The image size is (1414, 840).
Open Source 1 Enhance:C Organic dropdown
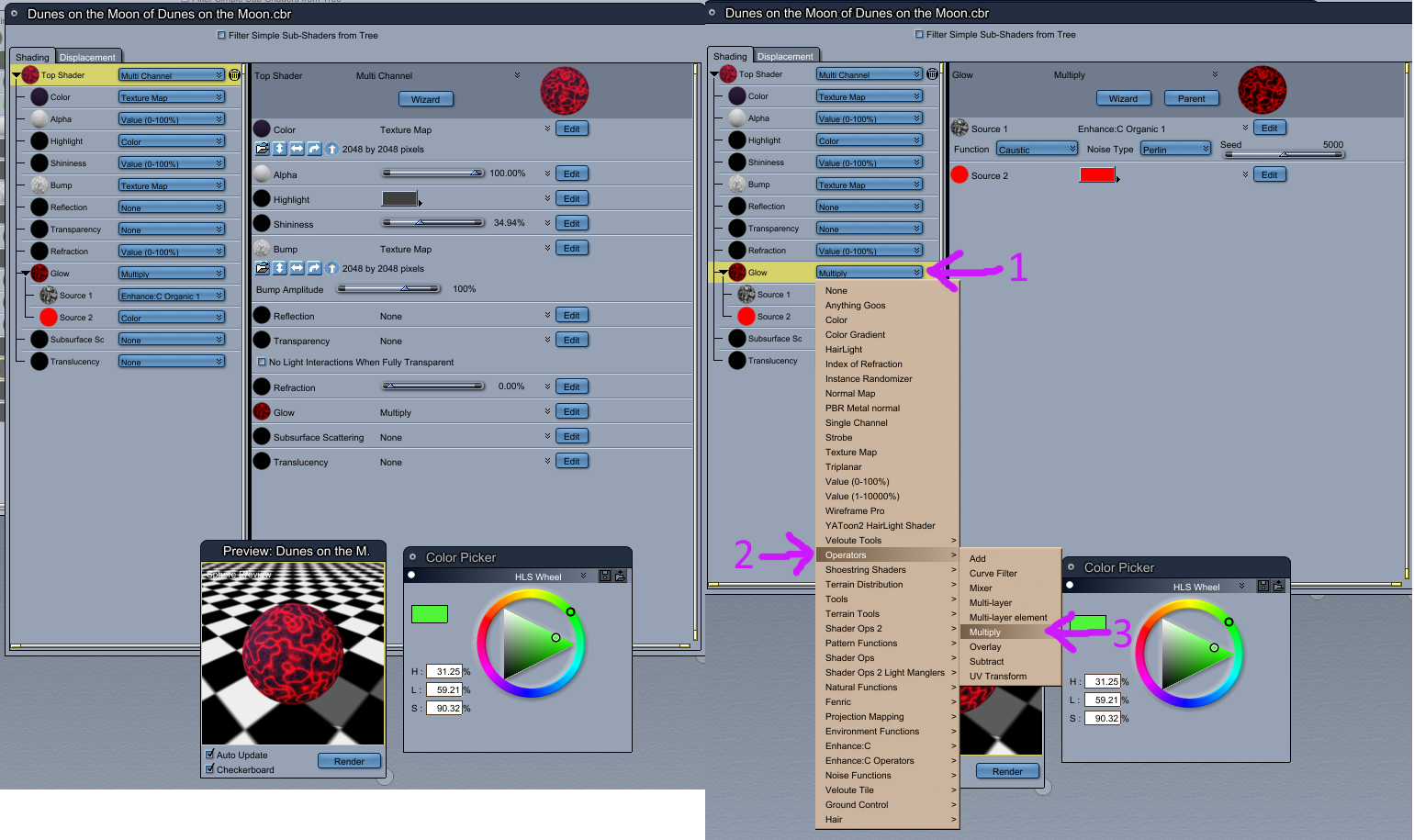[172, 296]
